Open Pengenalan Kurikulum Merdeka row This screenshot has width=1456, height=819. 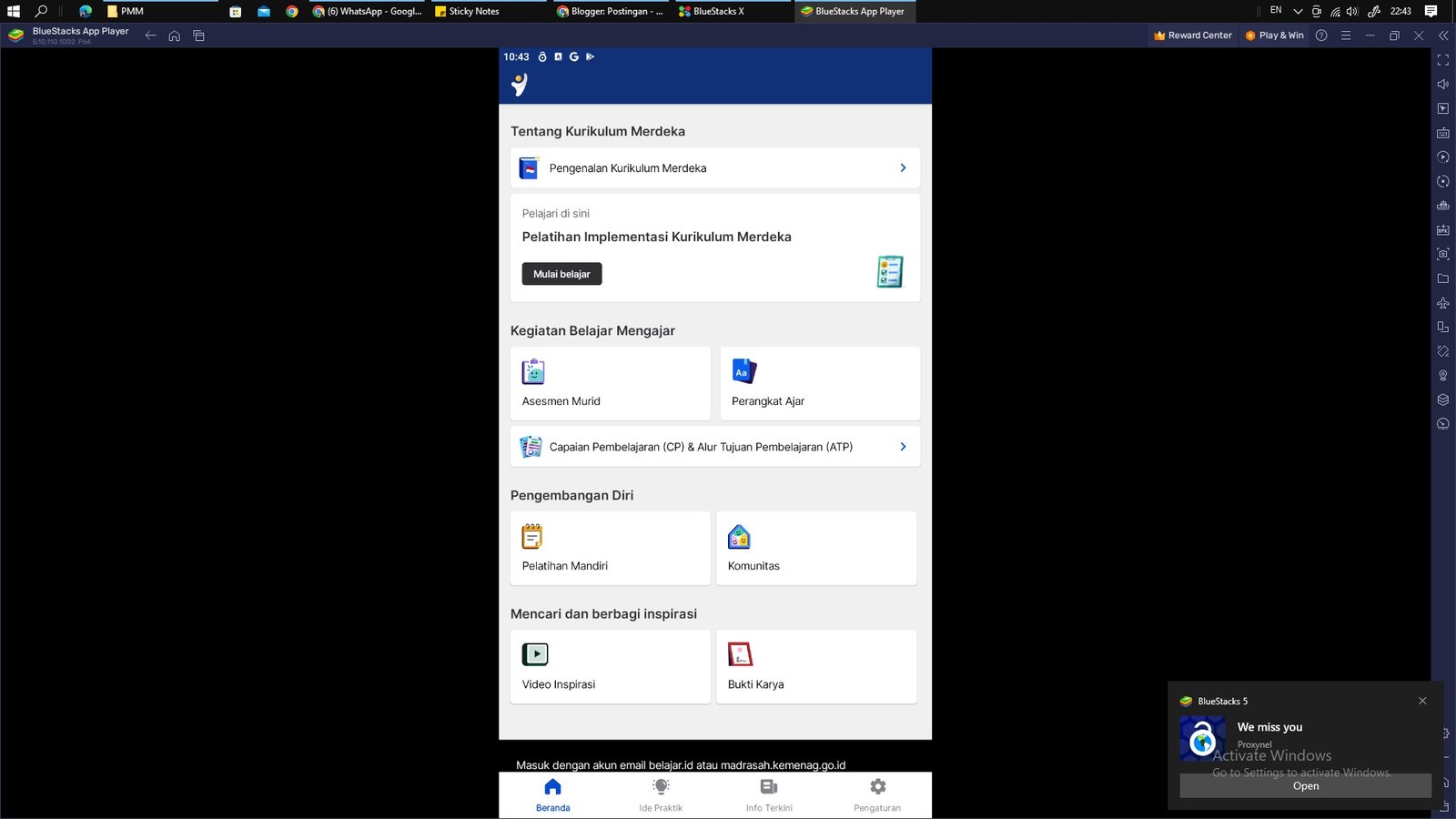(x=715, y=168)
